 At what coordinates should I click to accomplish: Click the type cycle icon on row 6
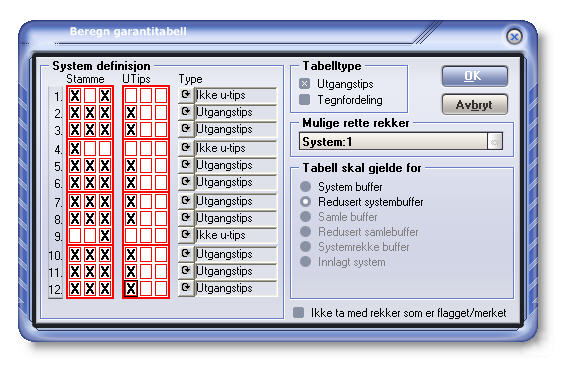tap(186, 182)
